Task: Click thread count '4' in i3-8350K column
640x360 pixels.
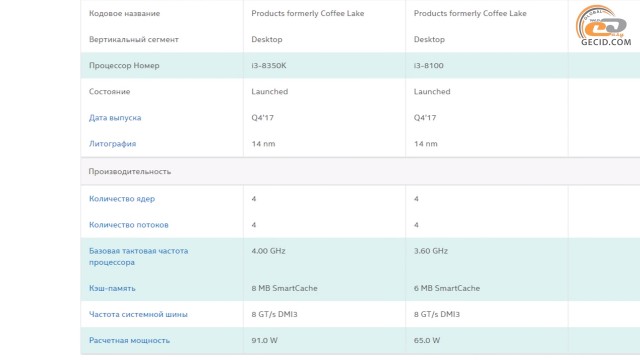Action: pos(254,225)
